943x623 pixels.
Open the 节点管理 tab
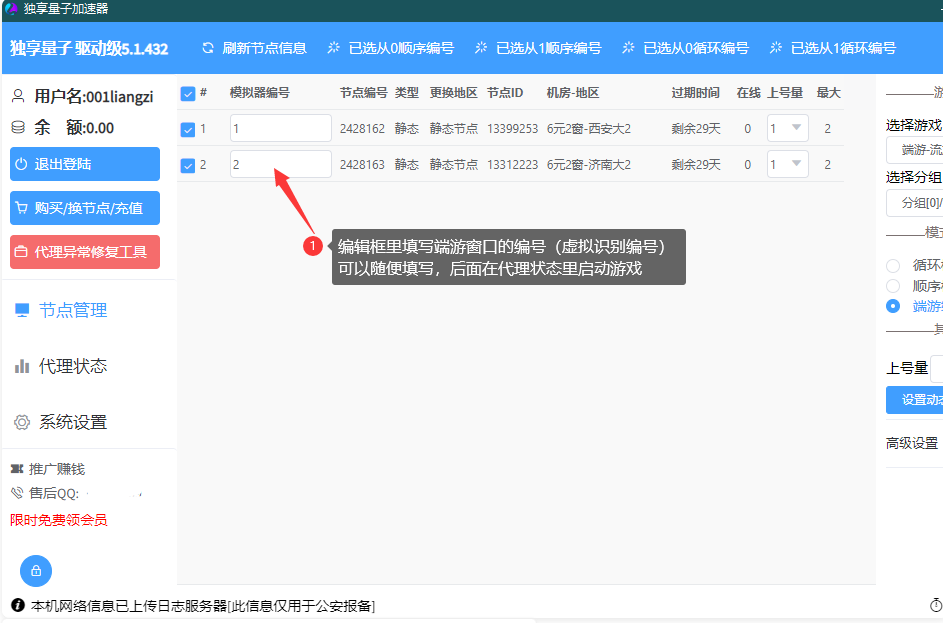(73, 310)
